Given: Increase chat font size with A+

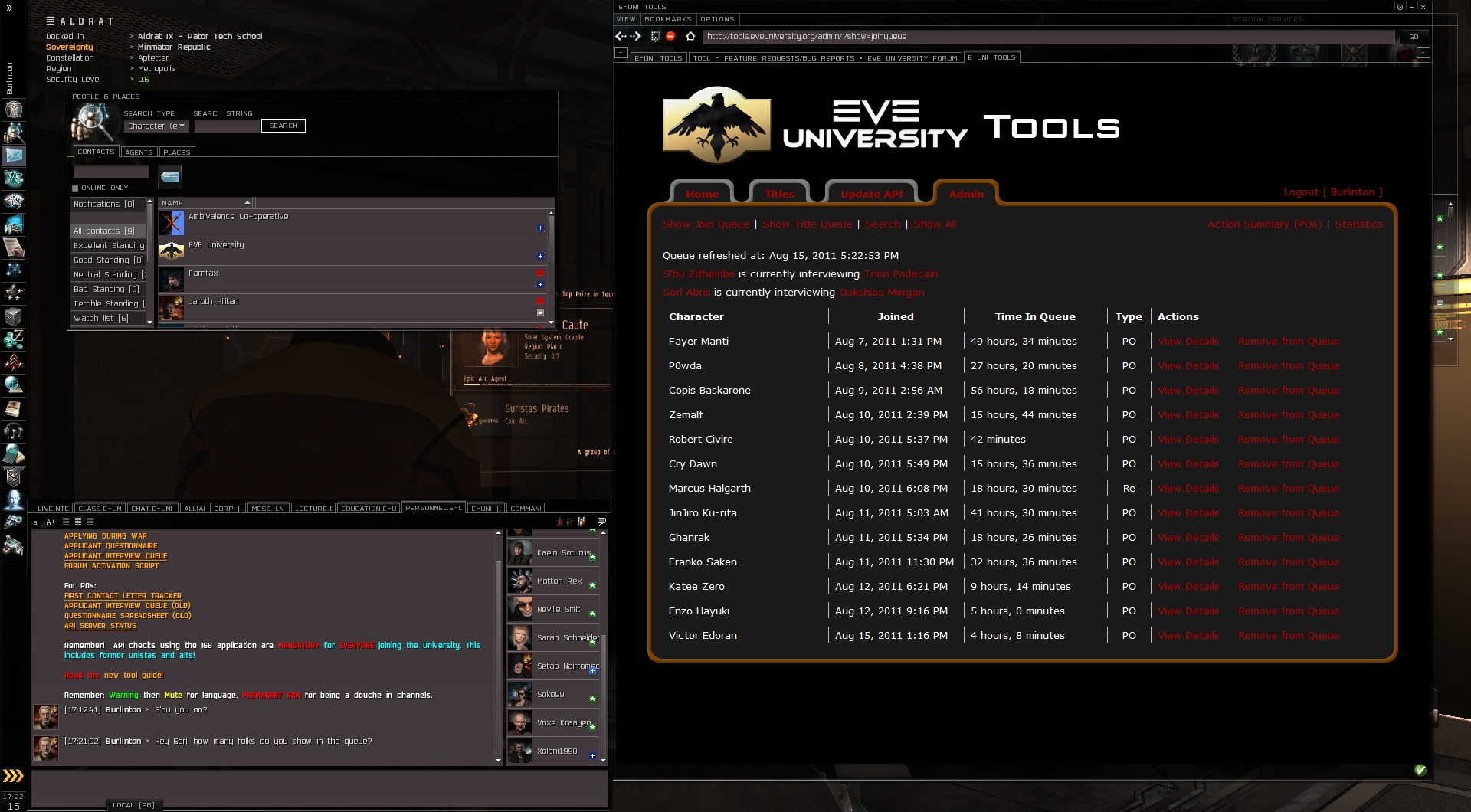Looking at the screenshot, I should point(51,522).
